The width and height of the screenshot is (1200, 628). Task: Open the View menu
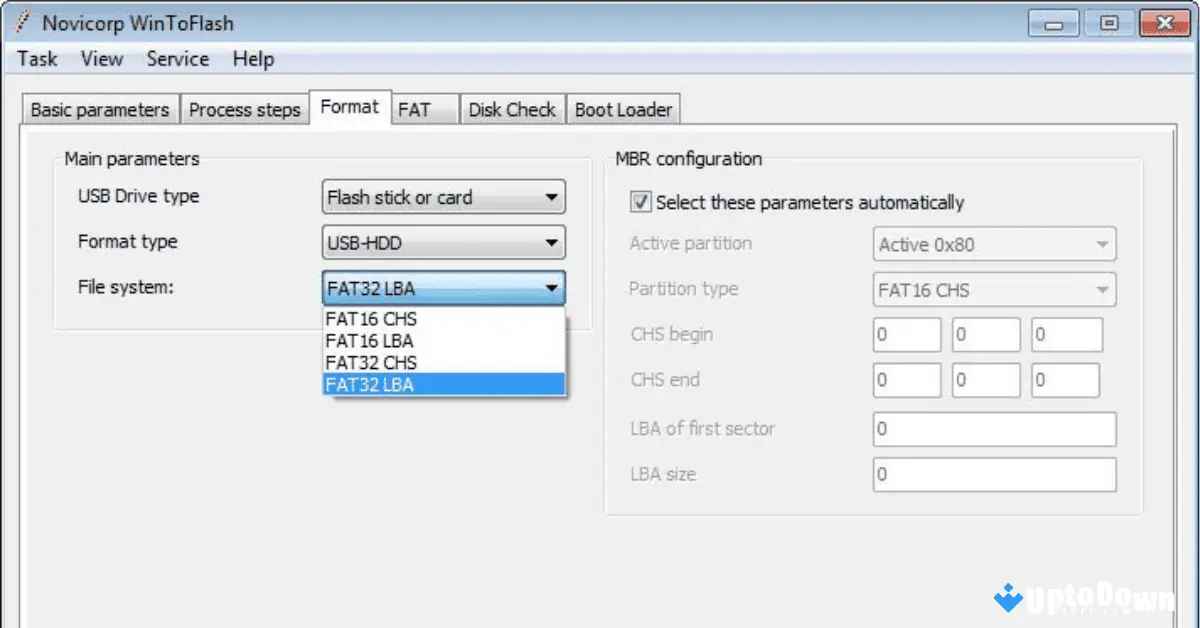101,59
